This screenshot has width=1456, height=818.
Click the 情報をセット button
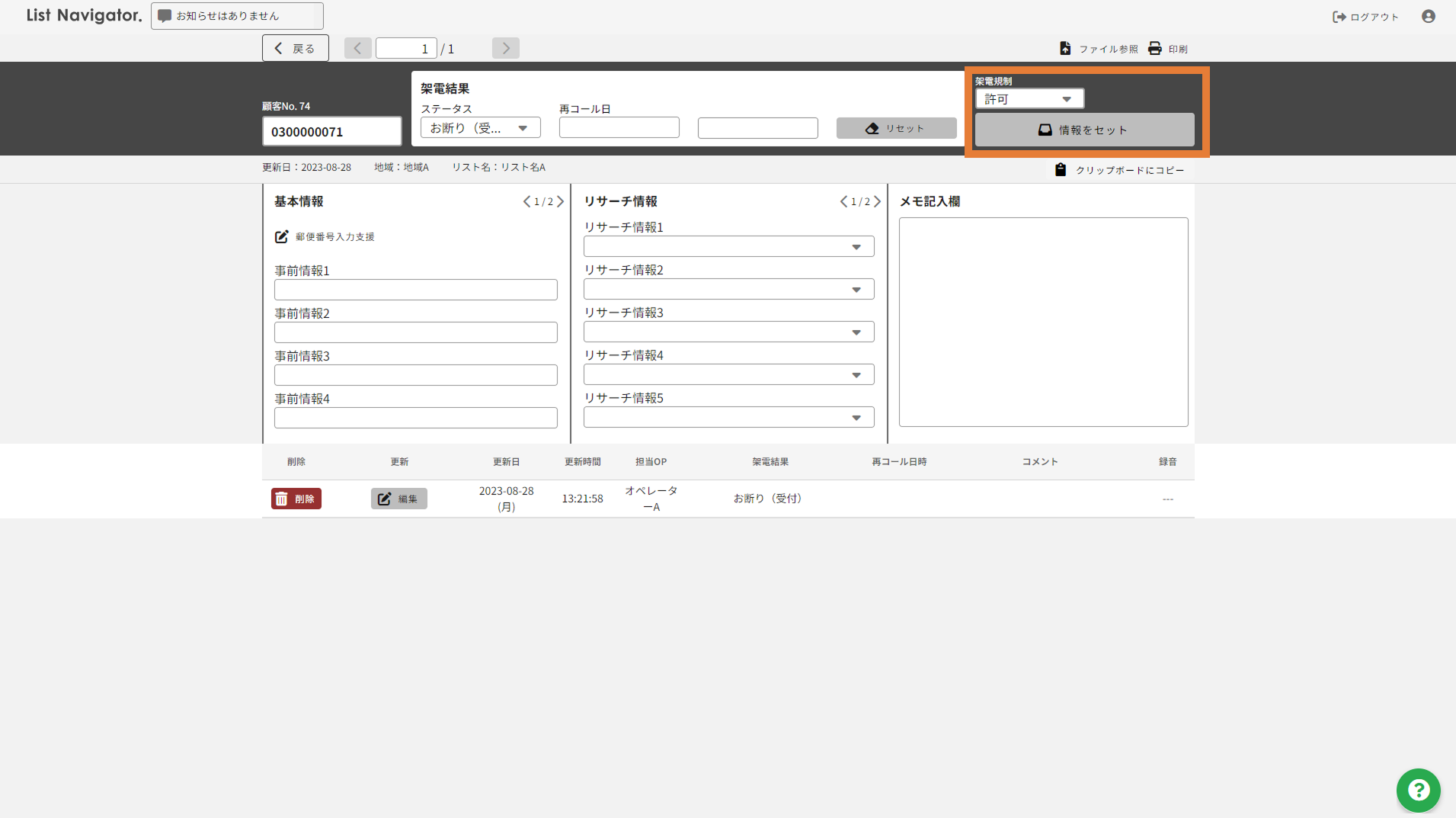click(1083, 130)
